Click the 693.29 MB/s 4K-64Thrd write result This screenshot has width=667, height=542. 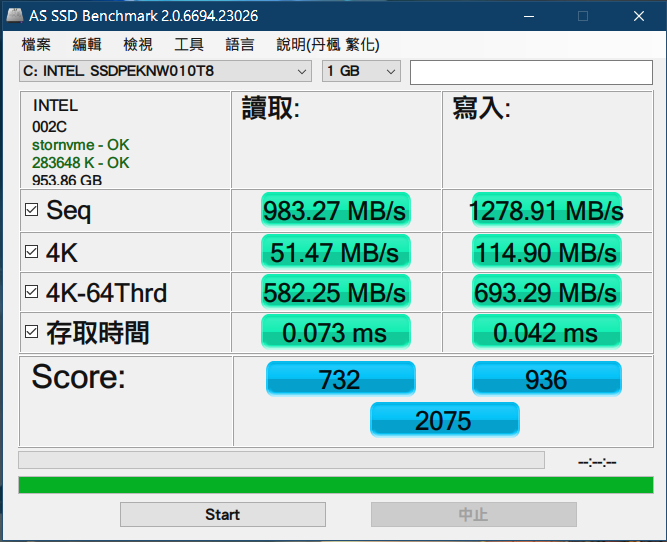[547, 292]
